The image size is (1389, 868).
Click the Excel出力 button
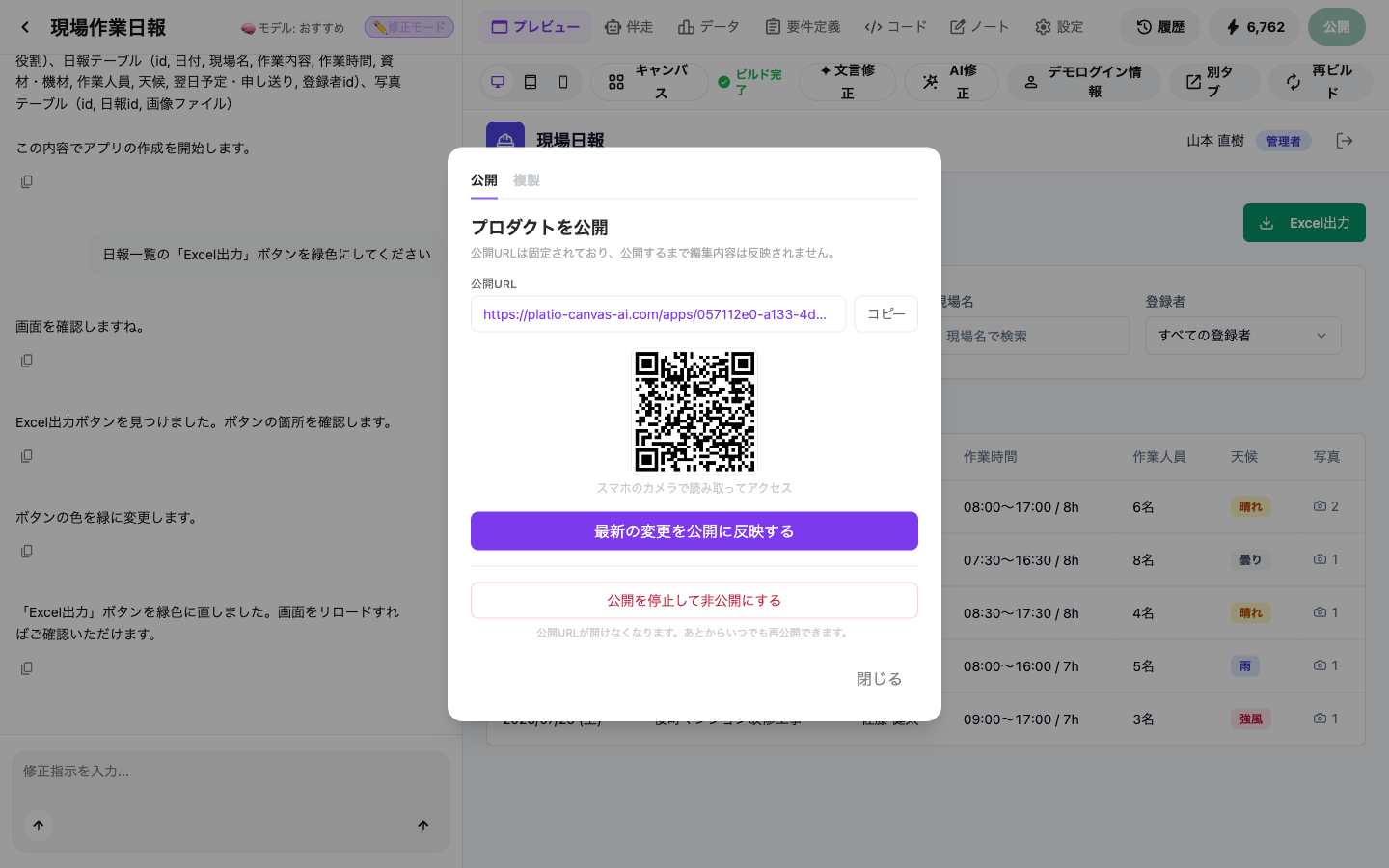pos(1304,223)
